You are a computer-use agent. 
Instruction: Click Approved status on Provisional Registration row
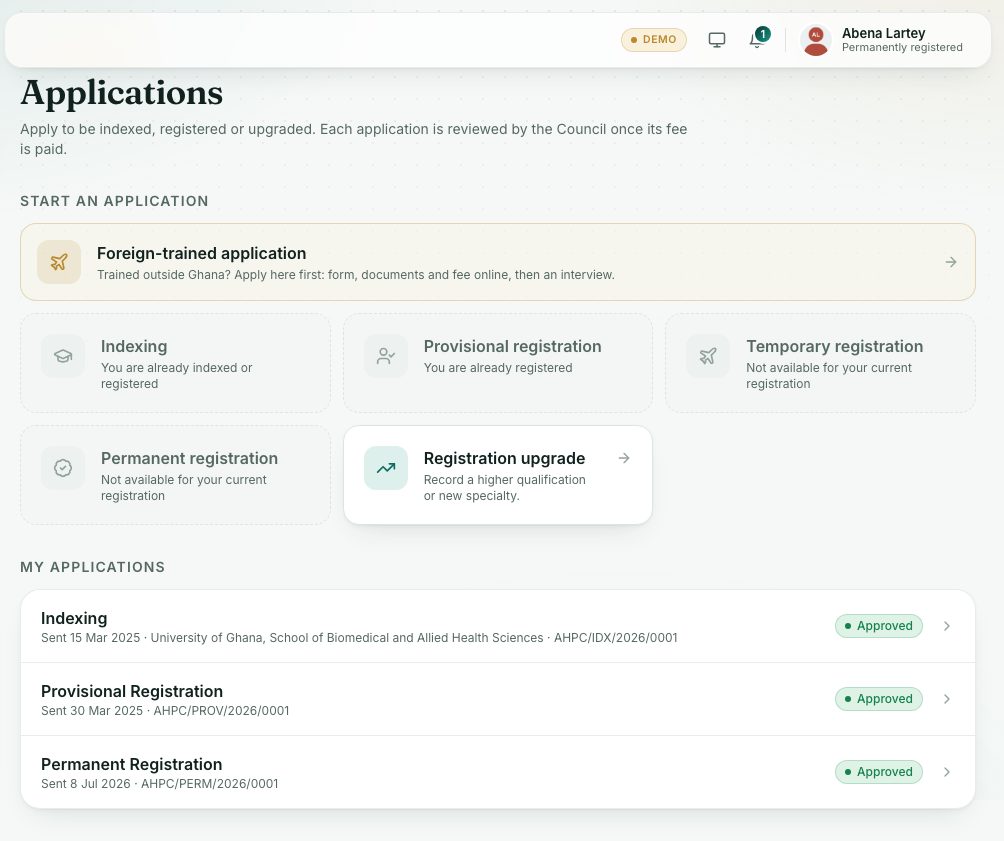(x=878, y=699)
